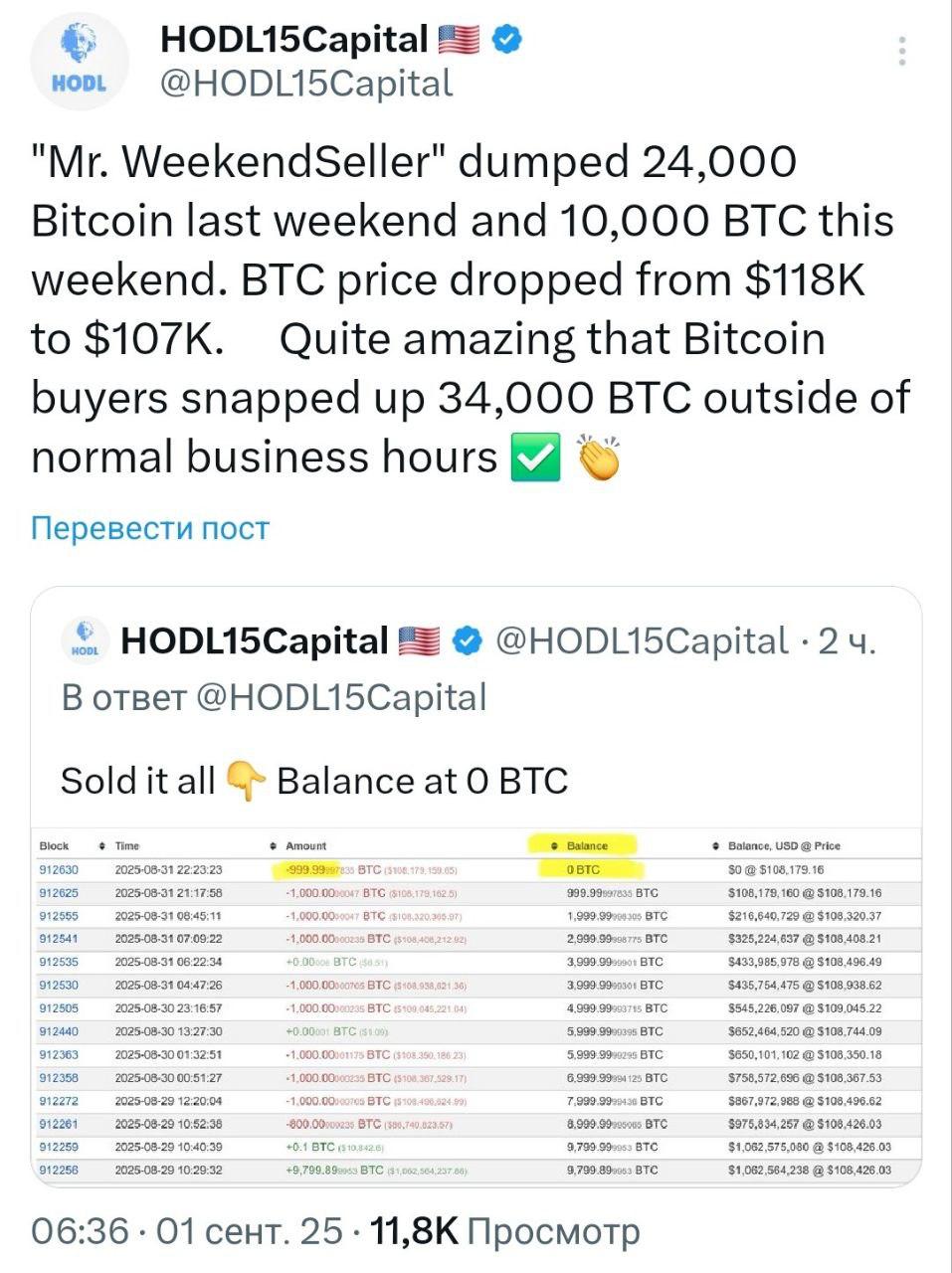Sort by Balance, USD @ Price column
Viewport: 952px width, 1273px height.
pyautogui.click(x=777, y=845)
